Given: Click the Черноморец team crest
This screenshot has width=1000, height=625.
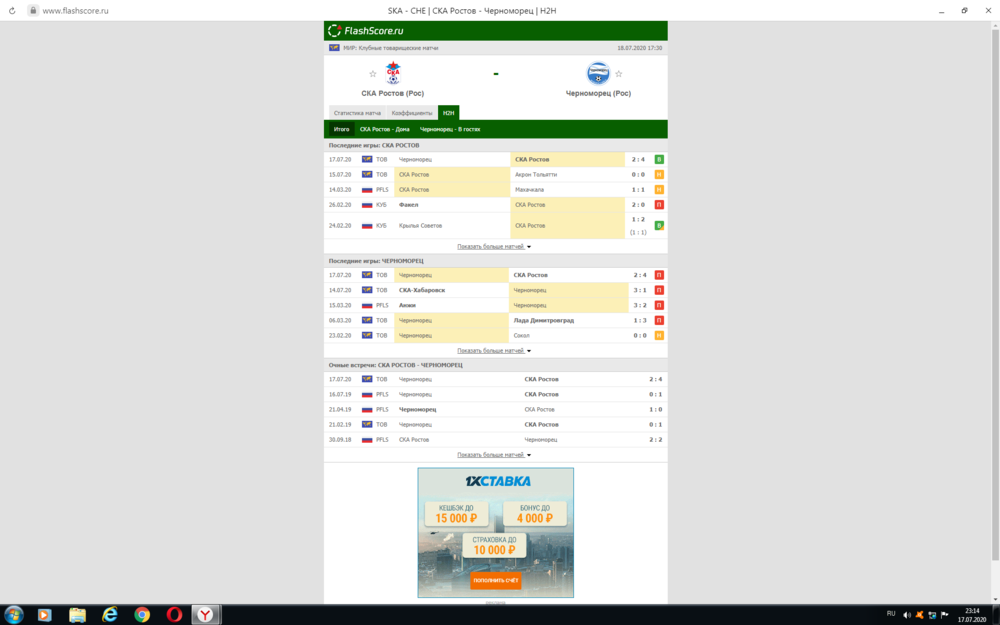Looking at the screenshot, I should [x=598, y=73].
